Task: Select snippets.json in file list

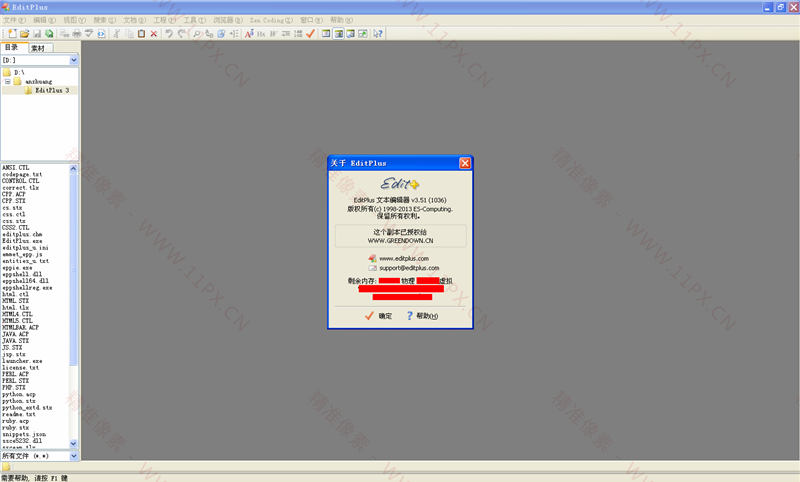Action: click(x=24, y=435)
